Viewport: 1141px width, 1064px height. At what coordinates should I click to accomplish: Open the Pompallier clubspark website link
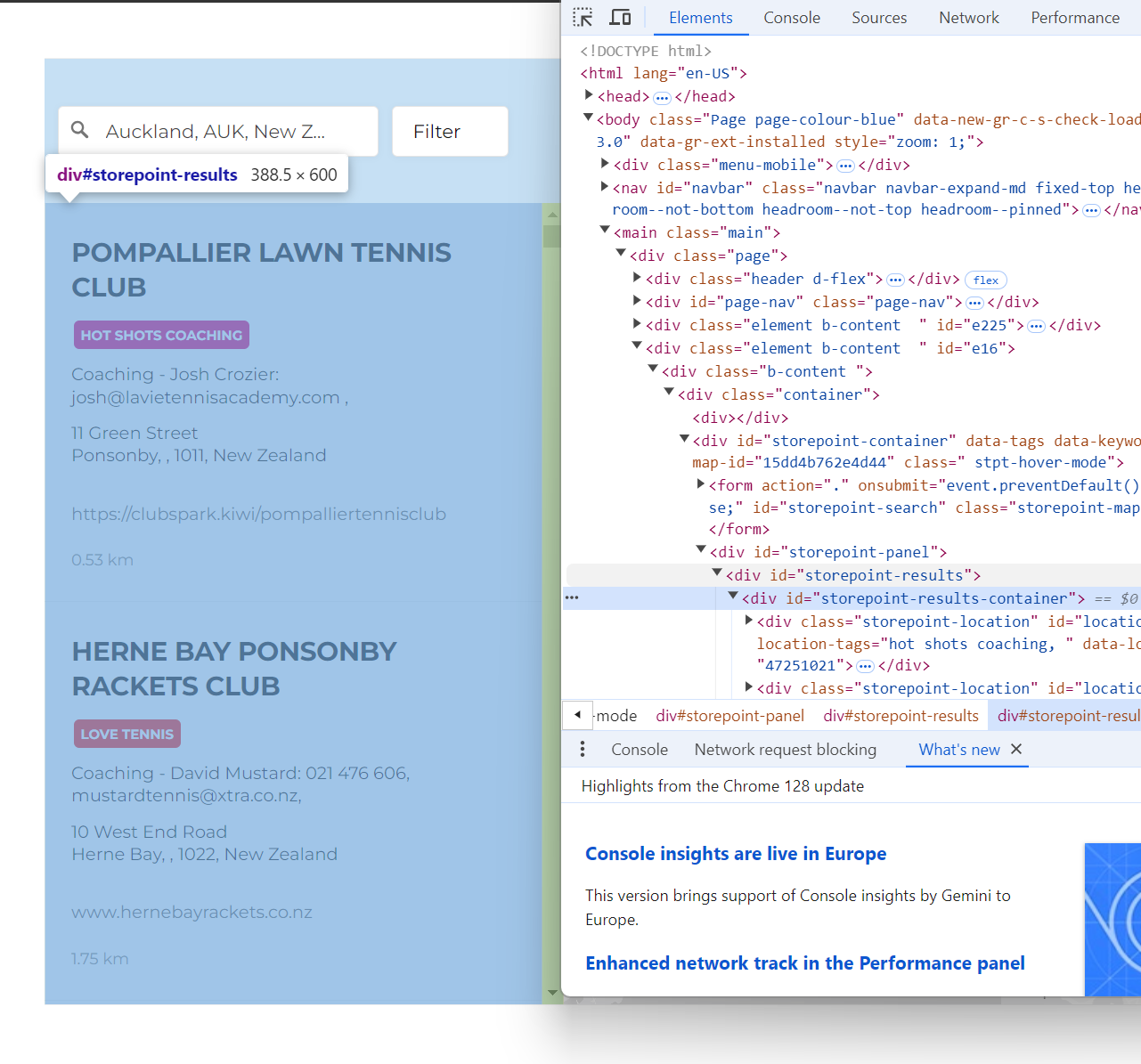click(258, 514)
